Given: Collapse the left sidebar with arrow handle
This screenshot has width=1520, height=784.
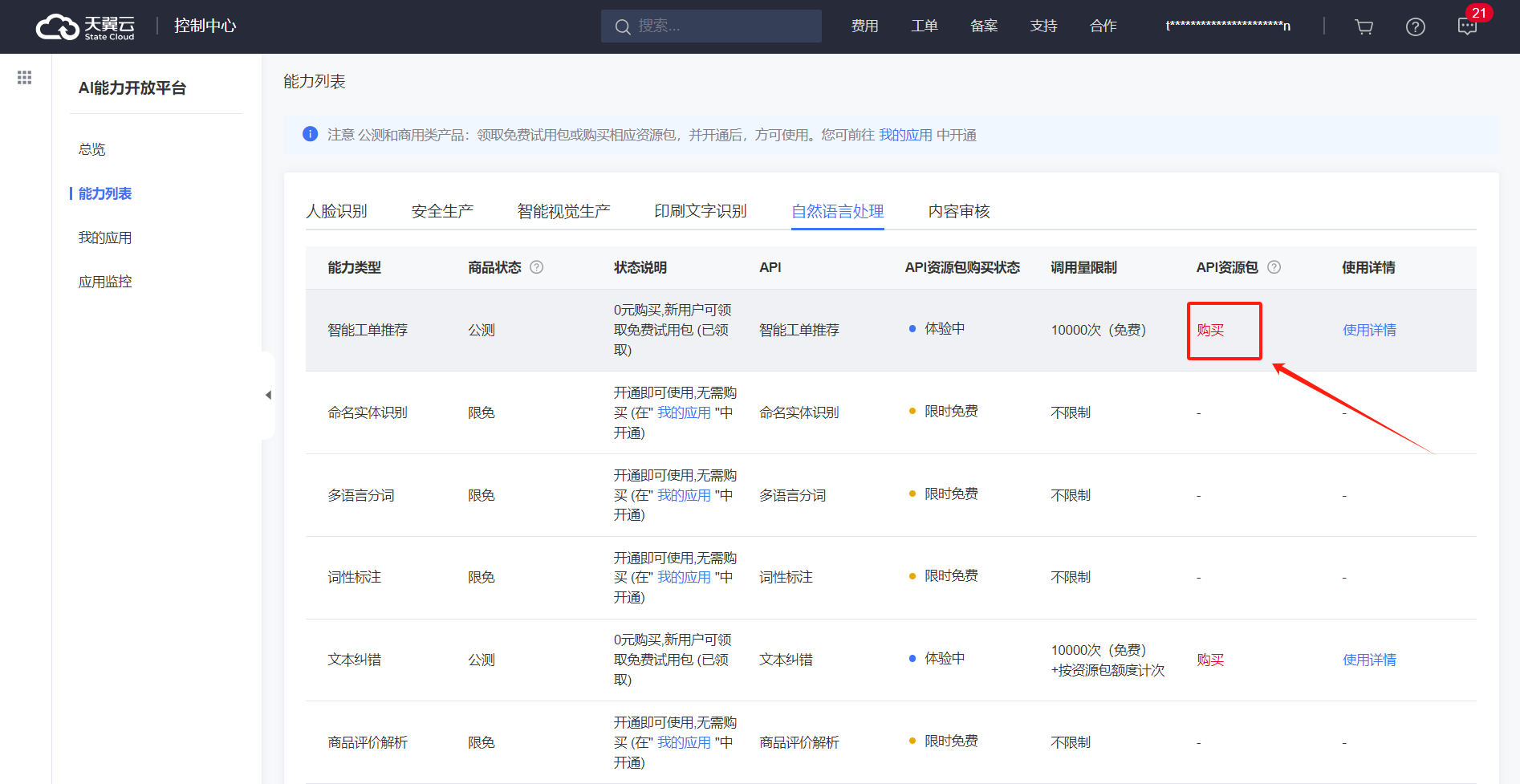Looking at the screenshot, I should tap(268, 395).
